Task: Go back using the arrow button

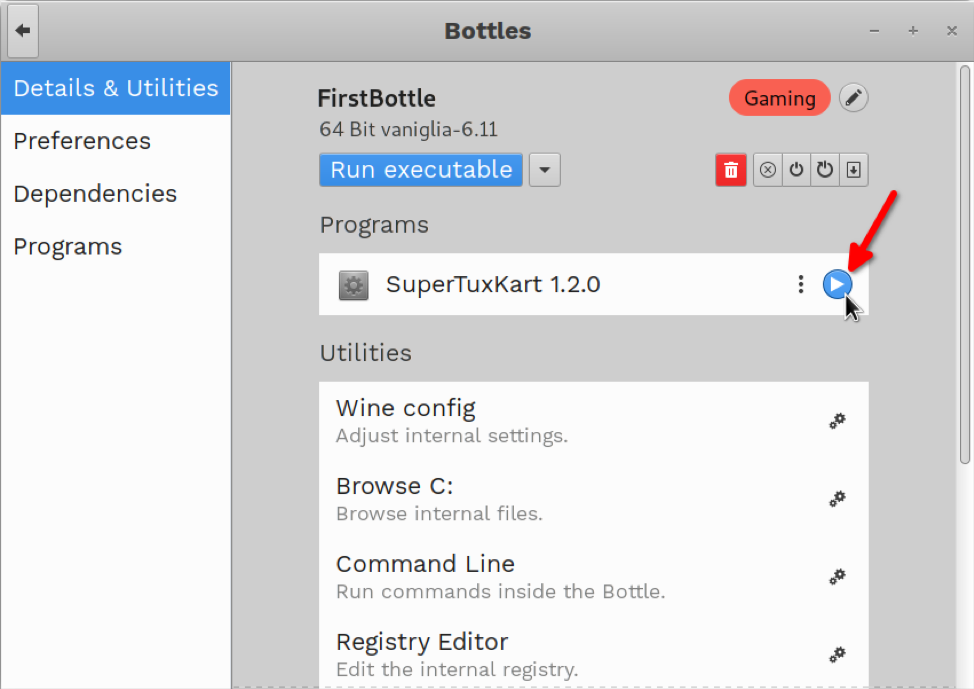Action: (23, 30)
